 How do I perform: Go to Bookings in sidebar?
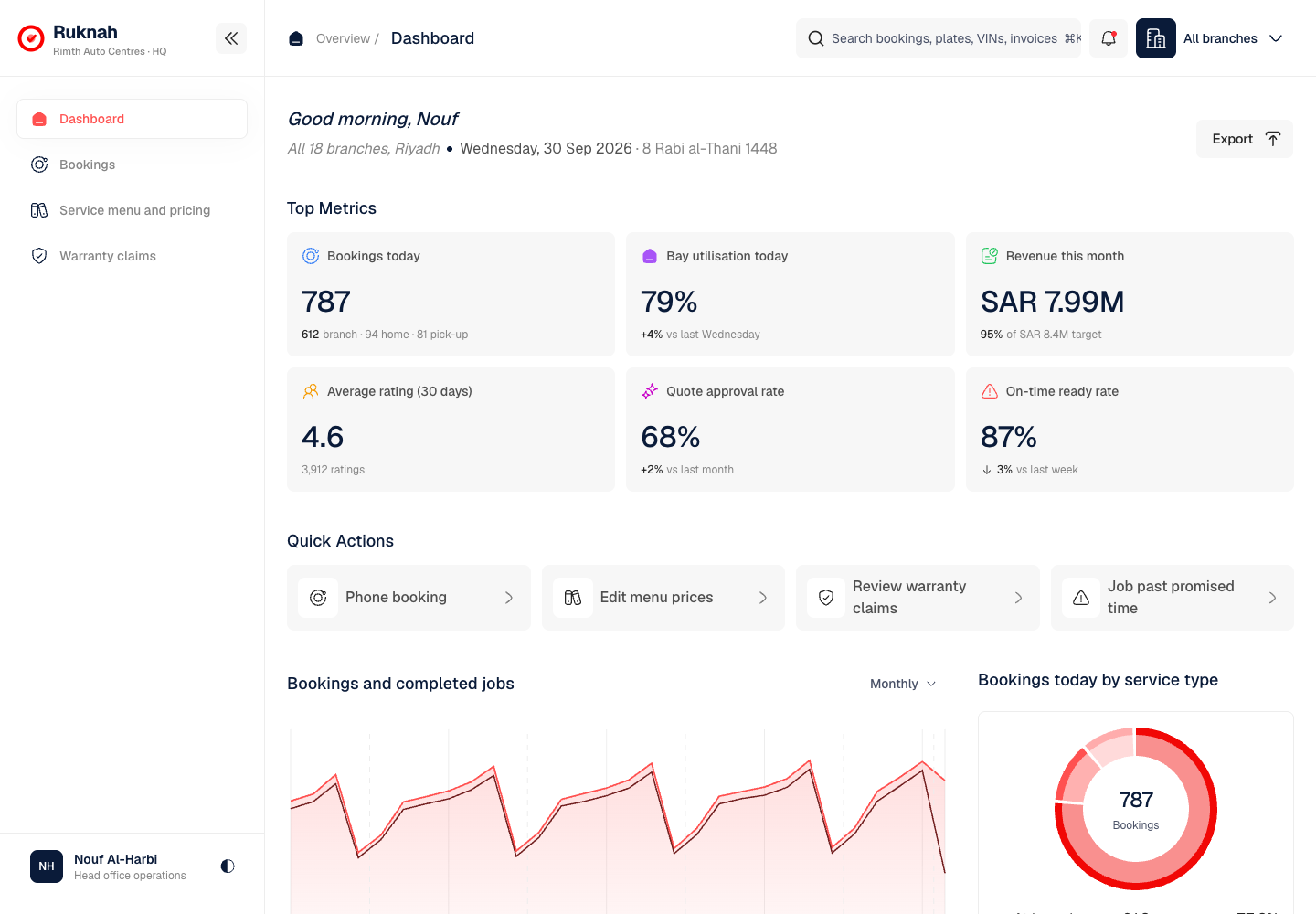click(x=132, y=165)
